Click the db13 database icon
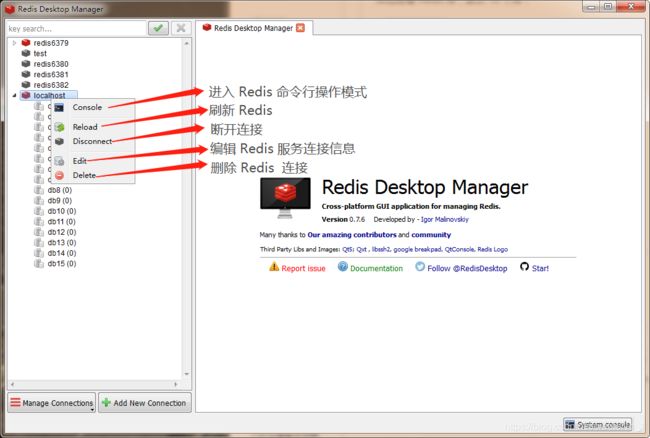 point(39,242)
